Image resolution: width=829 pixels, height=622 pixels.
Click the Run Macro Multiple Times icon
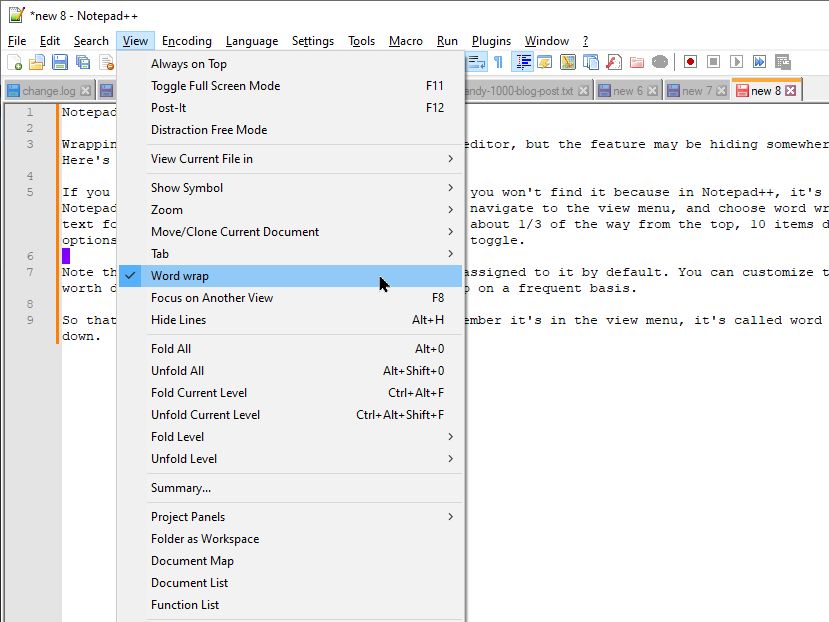point(759,62)
